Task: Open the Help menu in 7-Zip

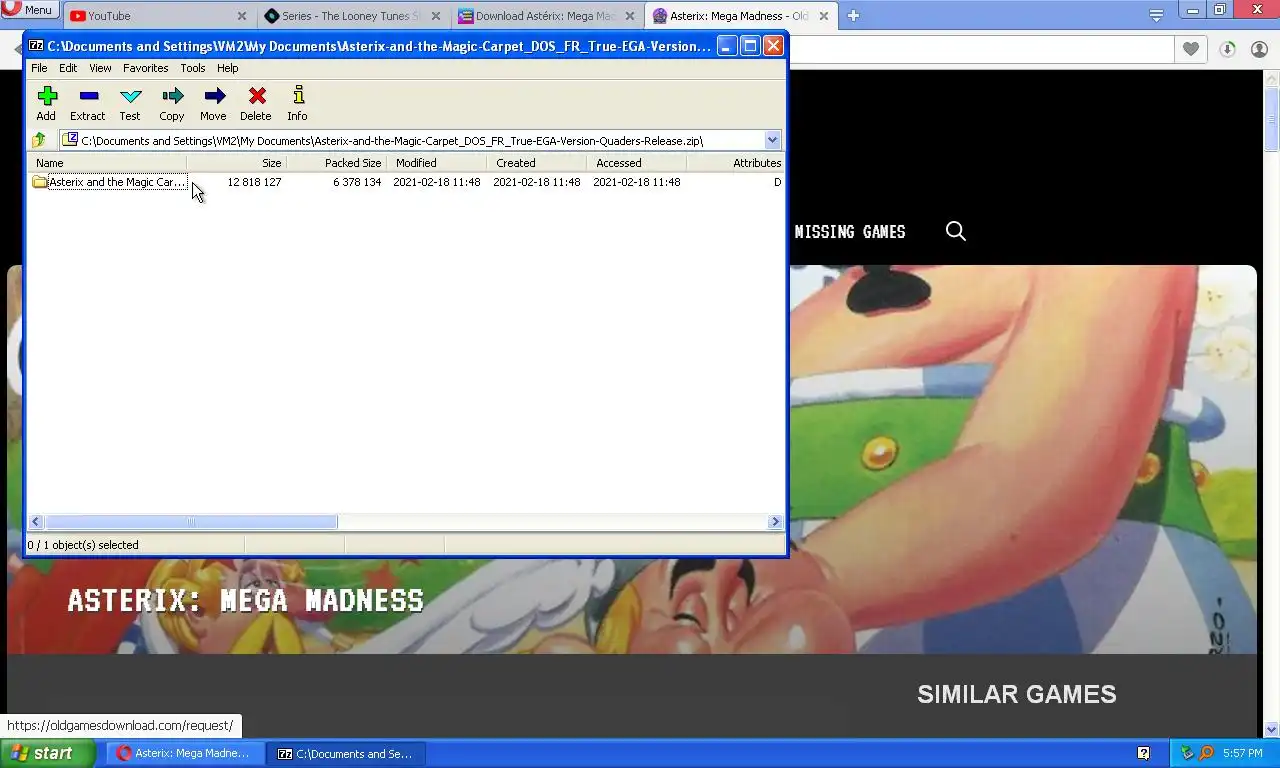Action: coord(228,68)
